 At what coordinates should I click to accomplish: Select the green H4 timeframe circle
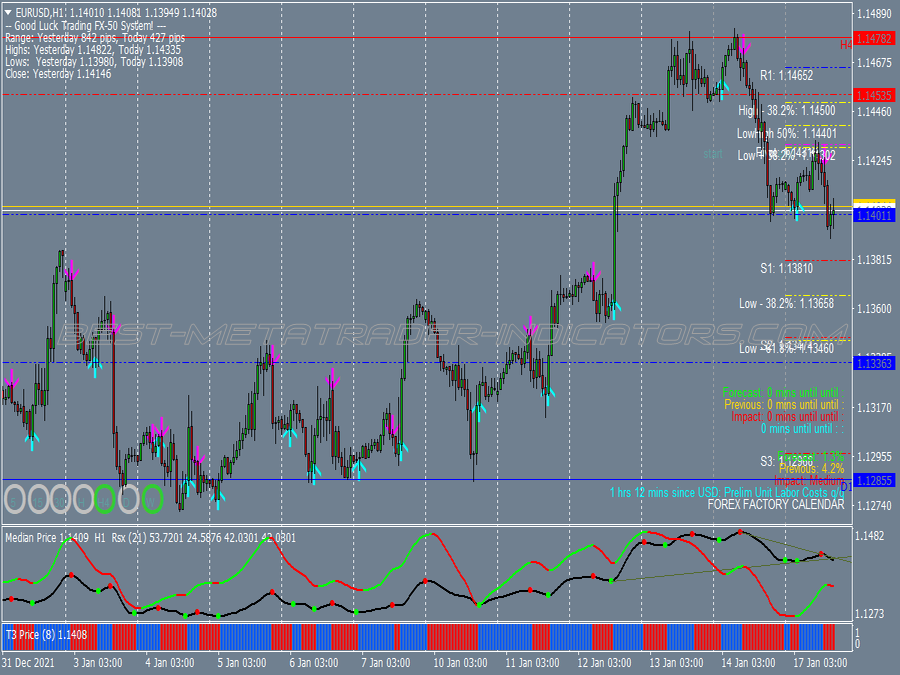105,499
